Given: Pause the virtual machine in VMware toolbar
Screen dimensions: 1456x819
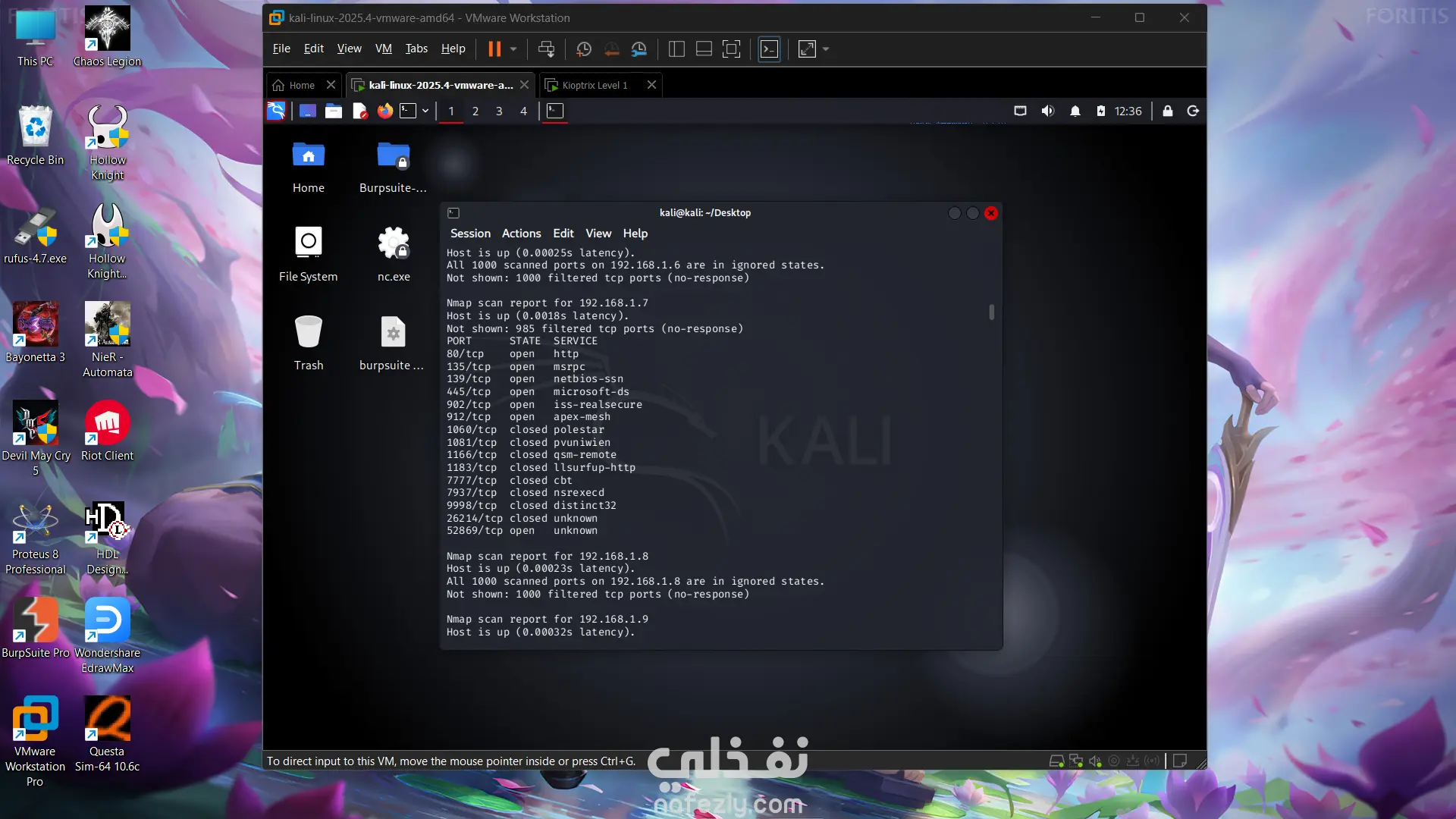Looking at the screenshot, I should (x=494, y=49).
